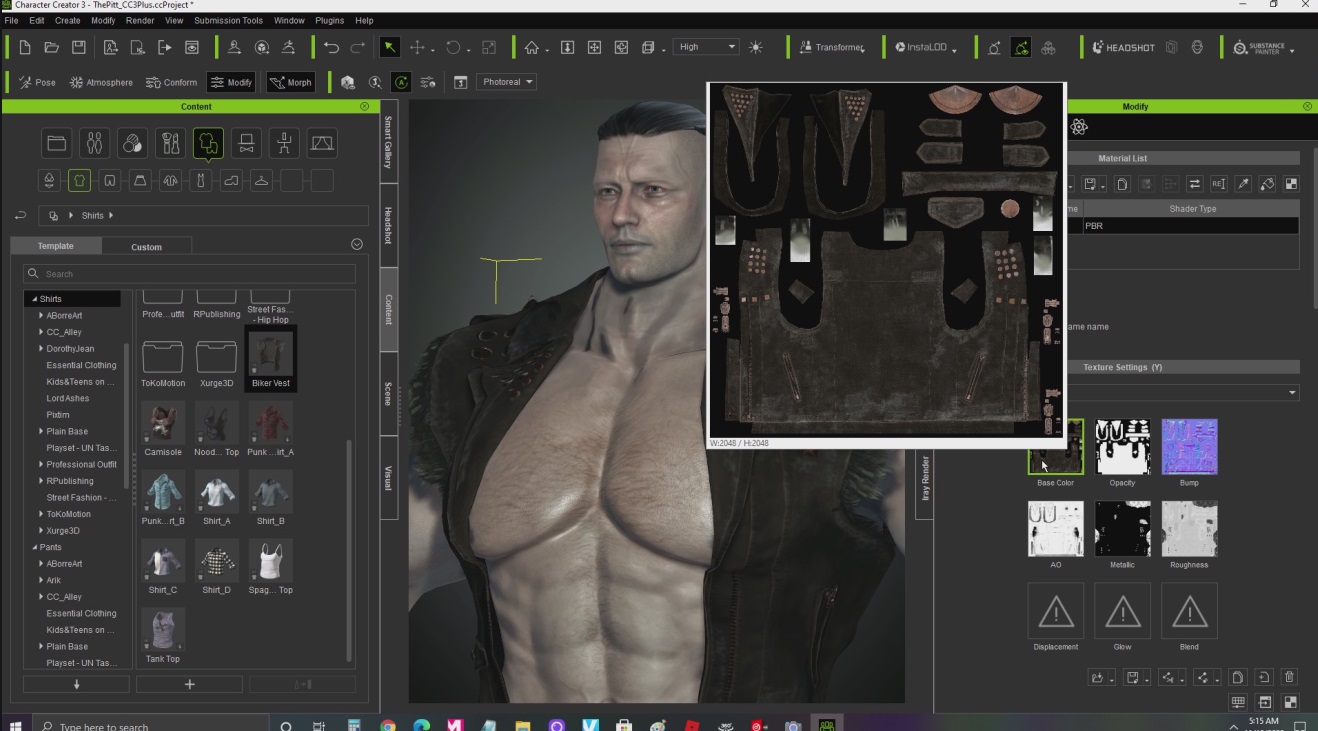Click the Home camera view icon
Screen dimensions: 1318x731
[x=532, y=47]
